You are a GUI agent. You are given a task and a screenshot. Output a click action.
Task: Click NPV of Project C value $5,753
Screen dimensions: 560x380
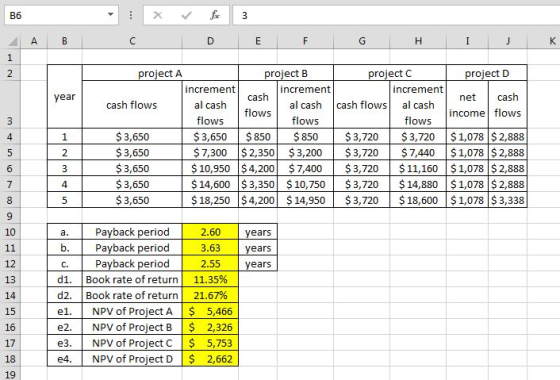click(x=210, y=343)
